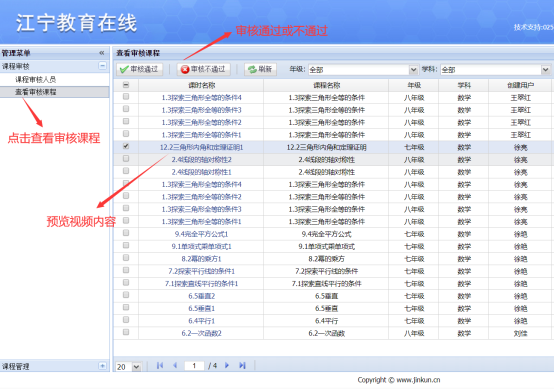Click the 课程管理 section header

54,366
